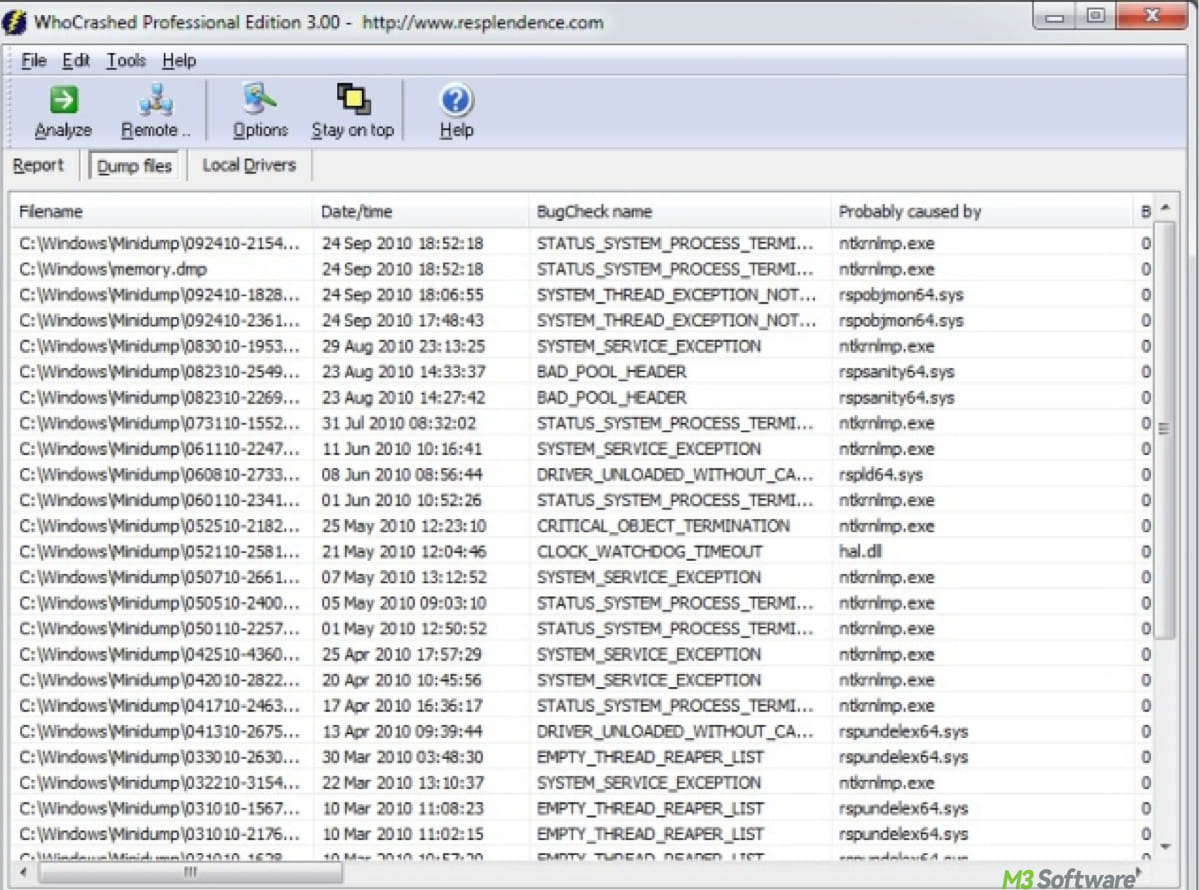
Task: Click BAD_POOL_HEADER at 14:33:37 row
Action: pyautogui.click(x=611, y=372)
